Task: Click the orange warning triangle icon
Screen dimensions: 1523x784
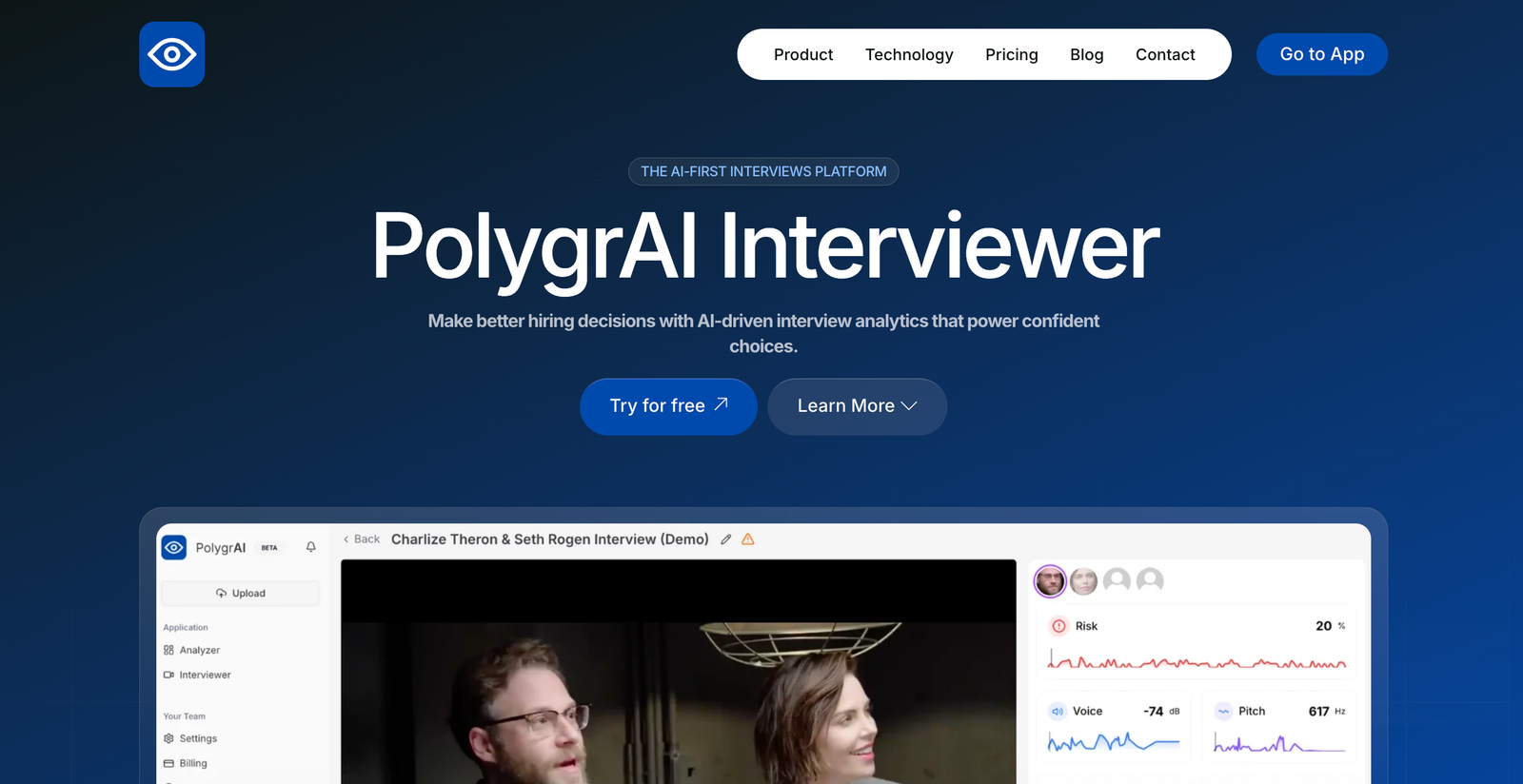Action: (x=748, y=539)
